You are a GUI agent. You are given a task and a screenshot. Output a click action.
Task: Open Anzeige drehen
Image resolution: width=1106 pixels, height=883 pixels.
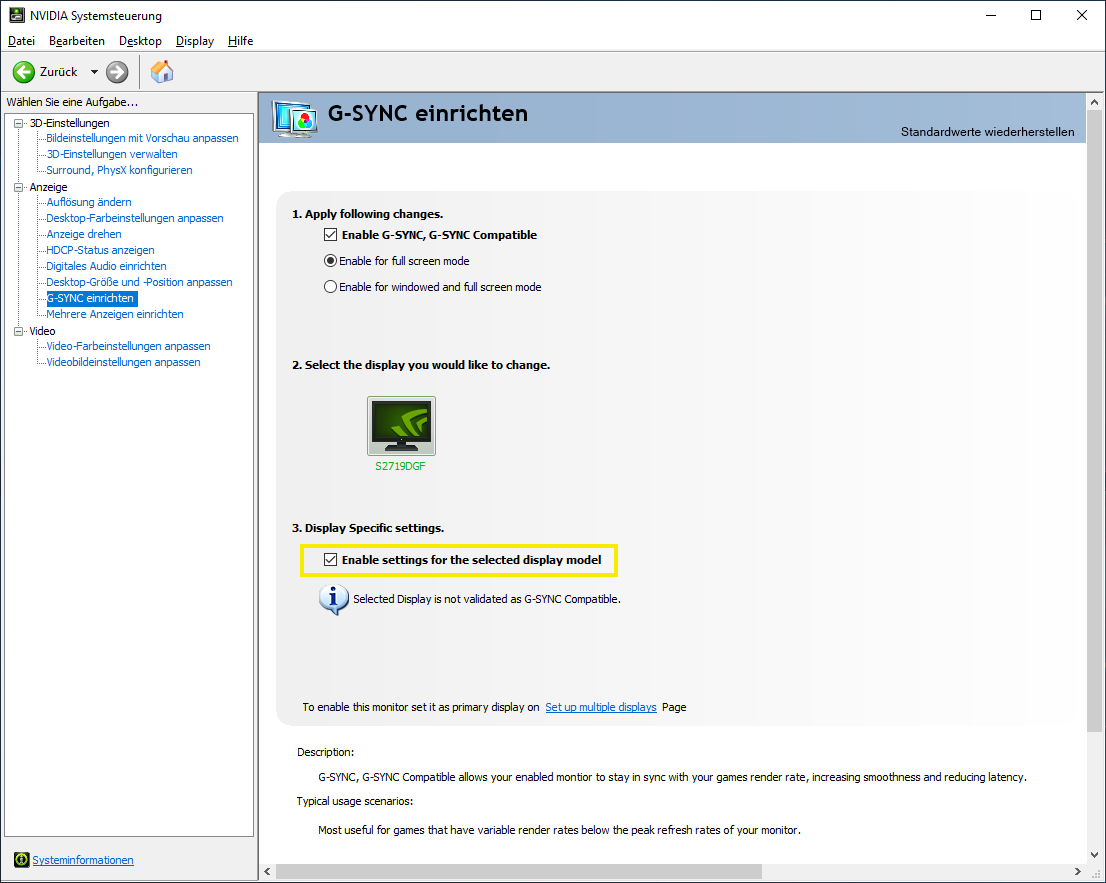[84, 235]
